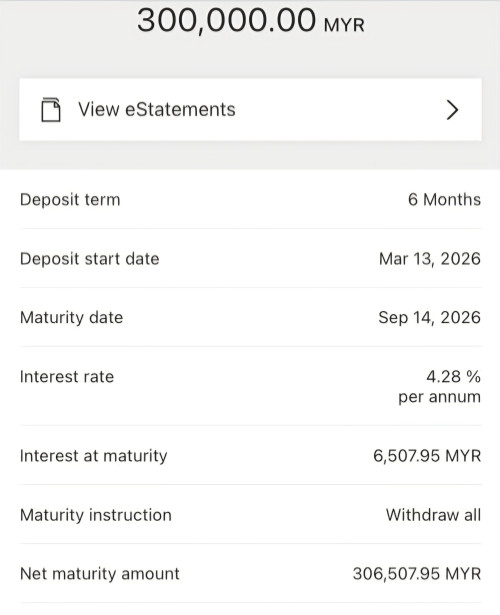Select the Deposit start date row
Viewport: 500px width, 615px height.
(x=250, y=258)
